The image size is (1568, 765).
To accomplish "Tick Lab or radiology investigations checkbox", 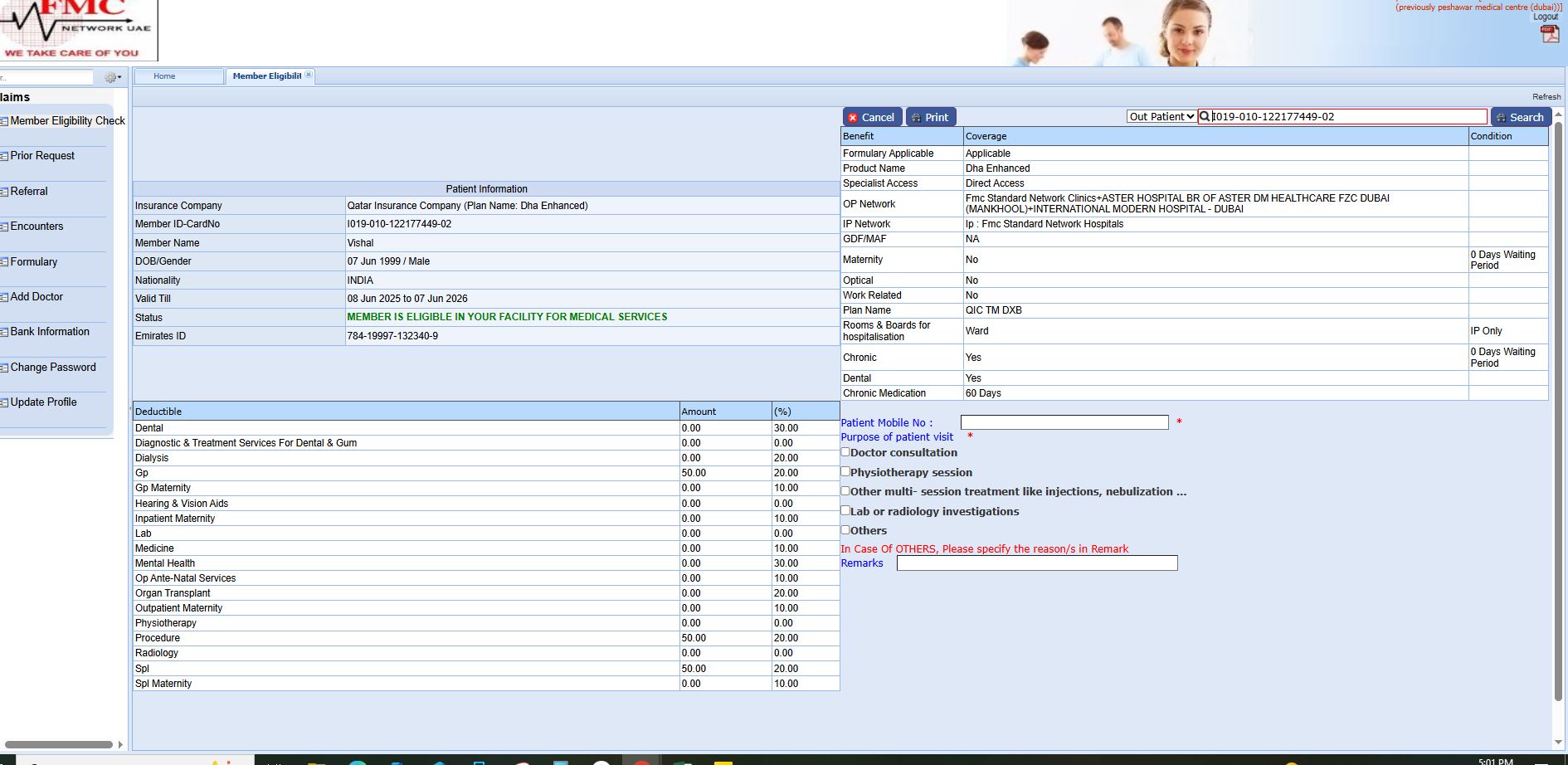I will coord(845,511).
